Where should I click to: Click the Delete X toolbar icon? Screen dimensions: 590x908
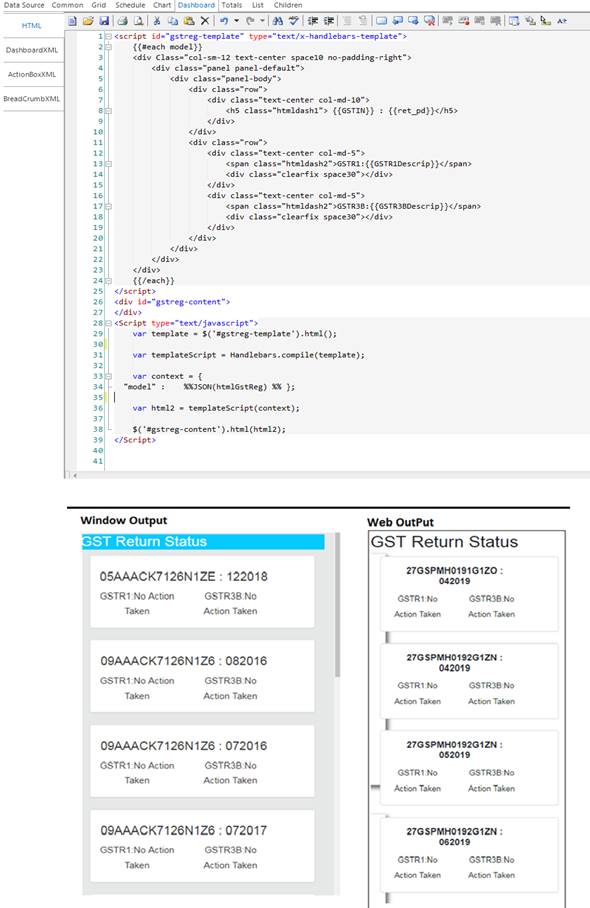pyautogui.click(x=205, y=21)
